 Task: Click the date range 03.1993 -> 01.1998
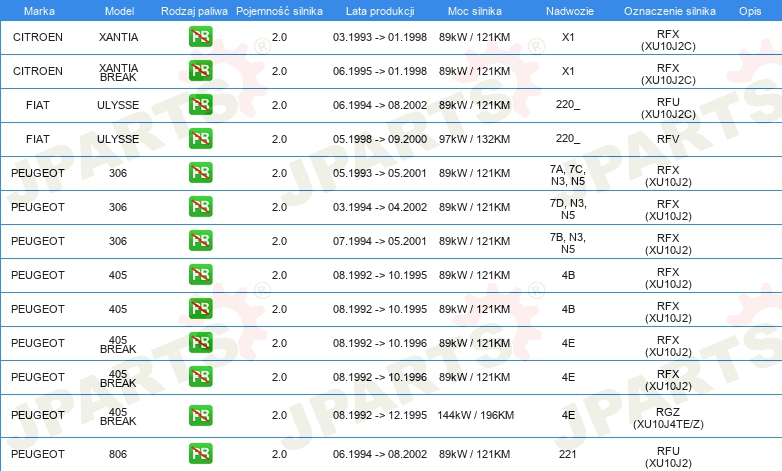click(x=380, y=37)
